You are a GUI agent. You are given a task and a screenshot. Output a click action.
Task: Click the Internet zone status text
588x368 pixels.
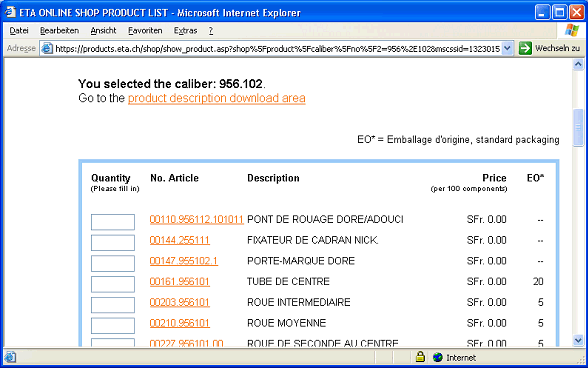(461, 357)
